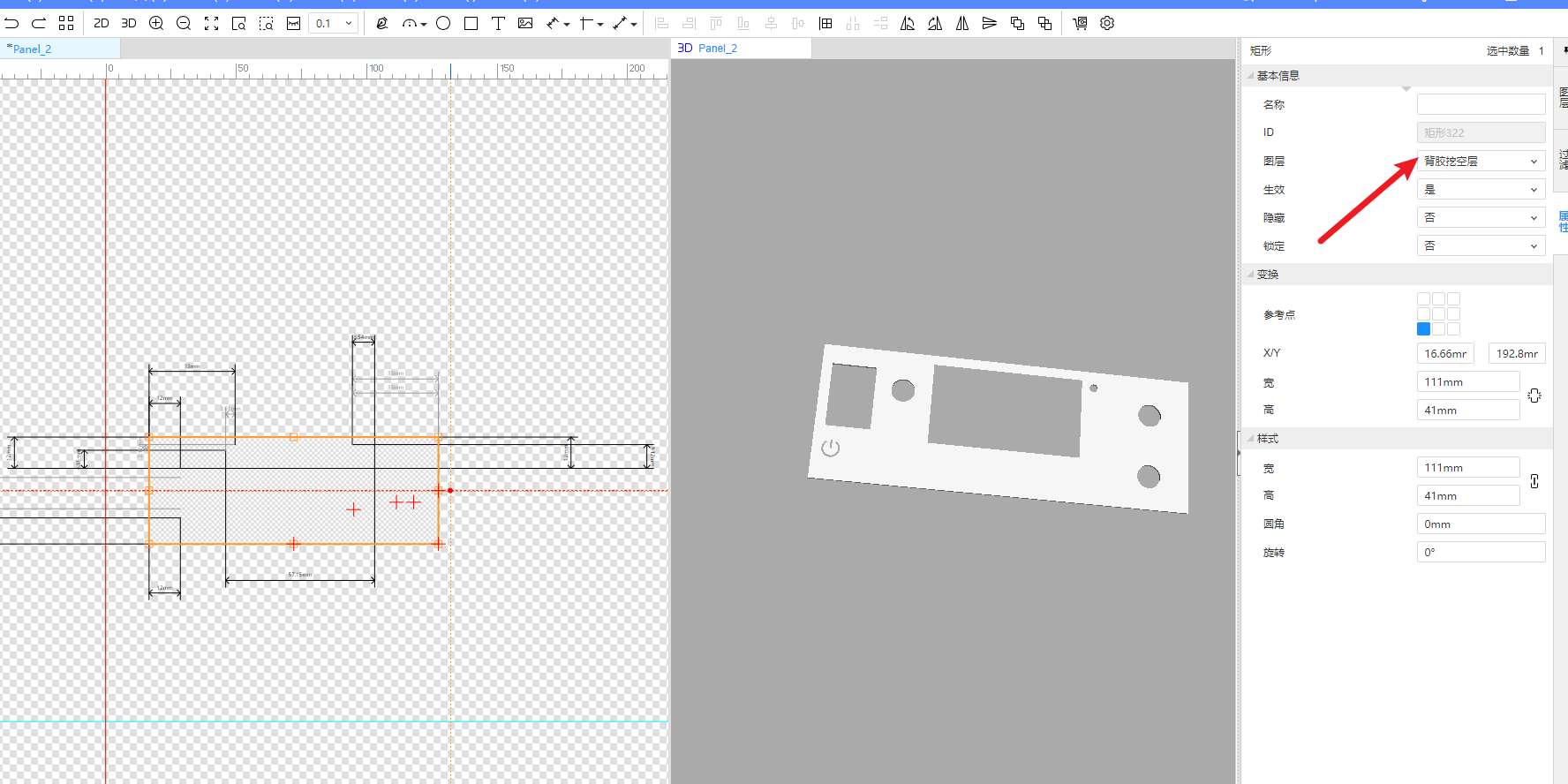Select the bottom-center reference point
Image resolution: width=1568 pixels, height=784 pixels.
(x=1438, y=329)
